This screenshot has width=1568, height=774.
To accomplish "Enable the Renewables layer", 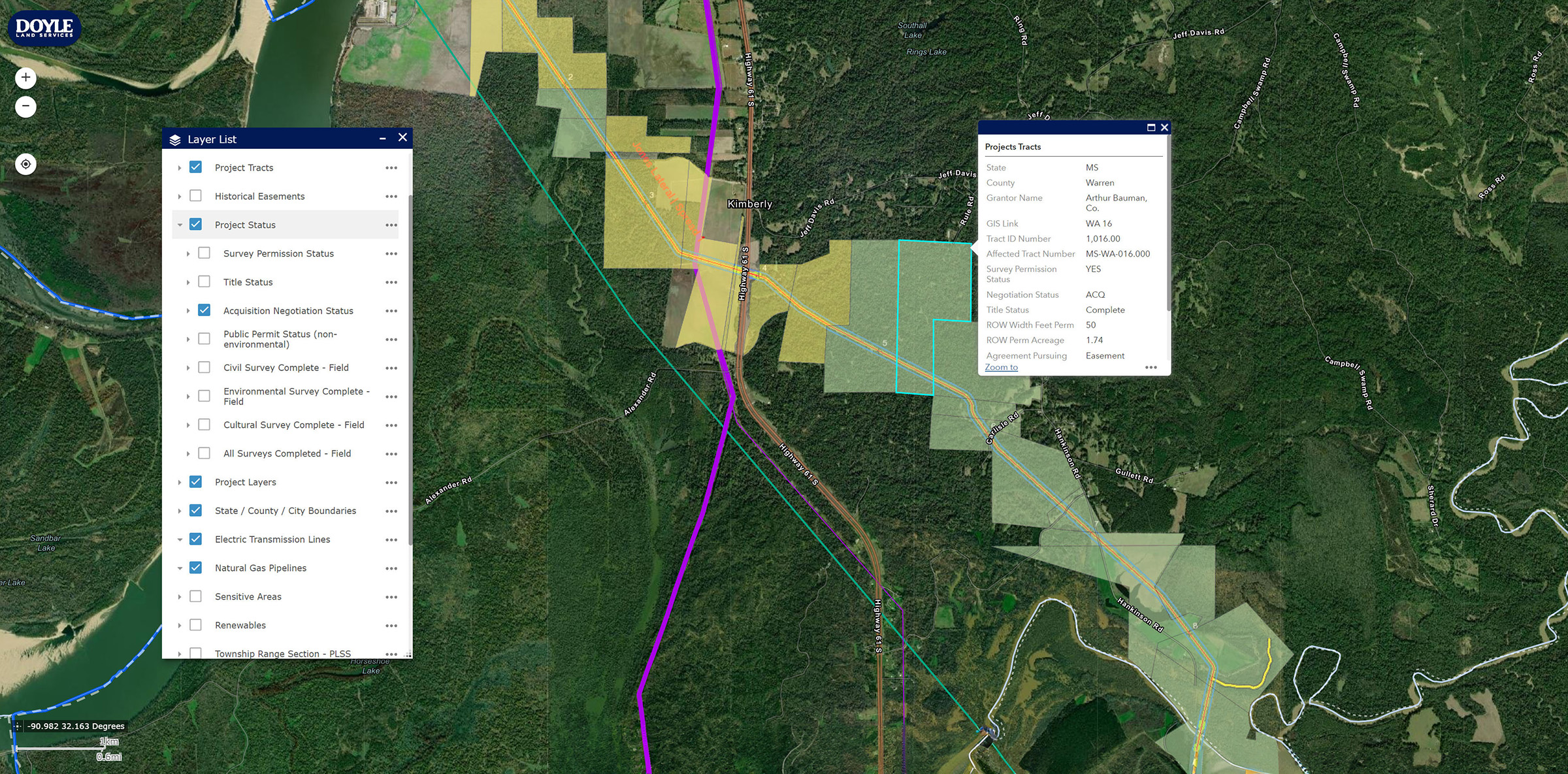I will pyautogui.click(x=195, y=624).
